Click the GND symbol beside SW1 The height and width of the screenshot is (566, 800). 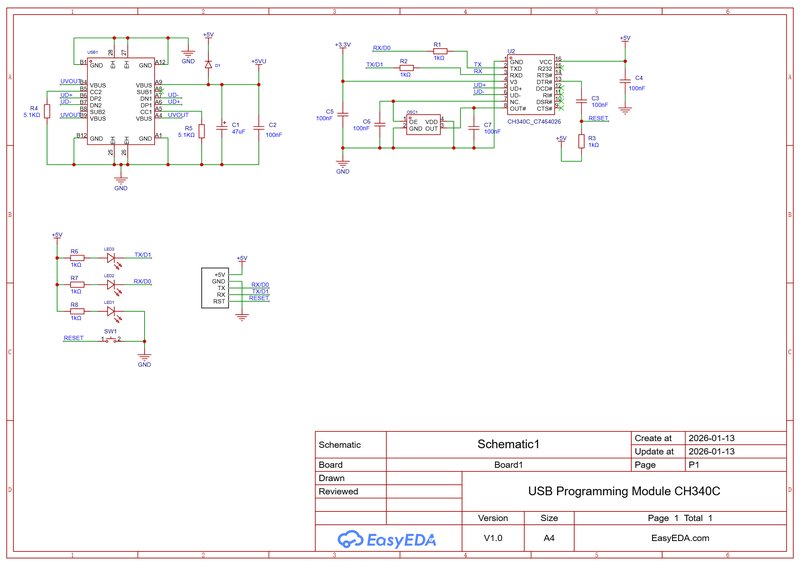pyautogui.click(x=144, y=359)
